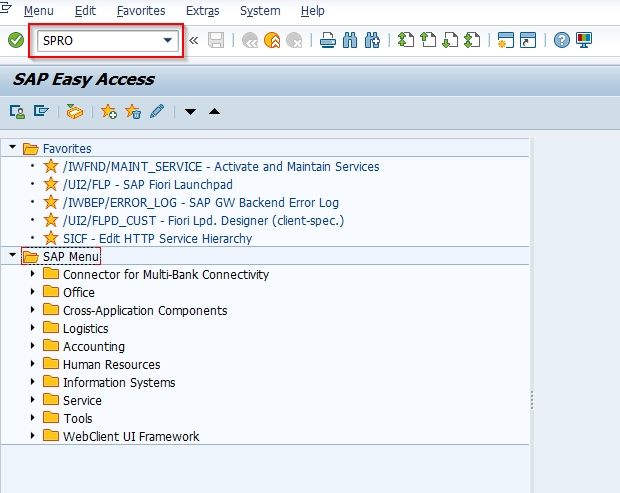Select /UI2/FLPD_CUST Fiori Lpd. Designer favorite
Screen dimensions: 620x493
pos(203,221)
